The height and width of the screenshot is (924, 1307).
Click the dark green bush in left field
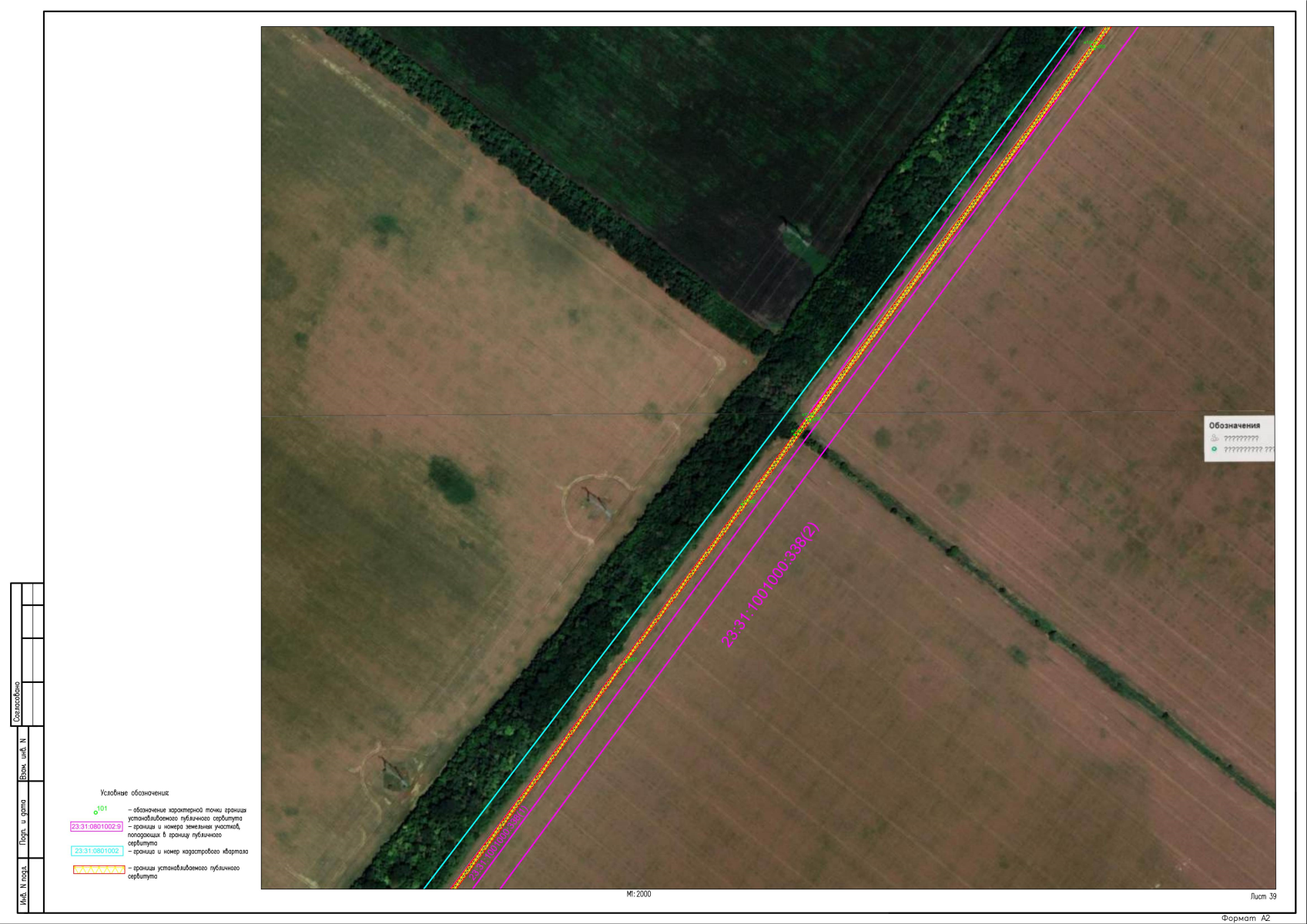pyautogui.click(x=451, y=479)
